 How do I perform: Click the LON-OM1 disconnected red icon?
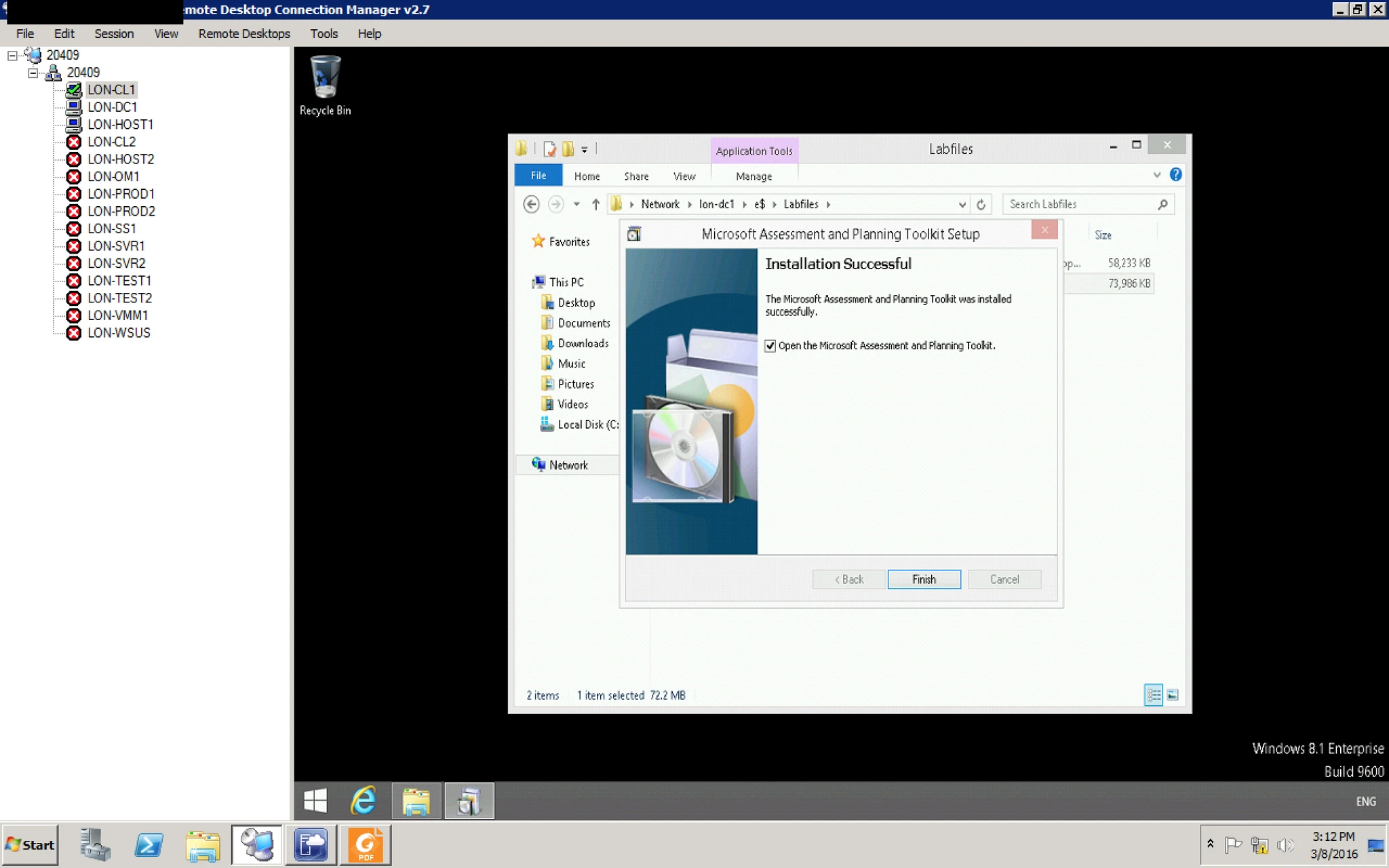74,176
